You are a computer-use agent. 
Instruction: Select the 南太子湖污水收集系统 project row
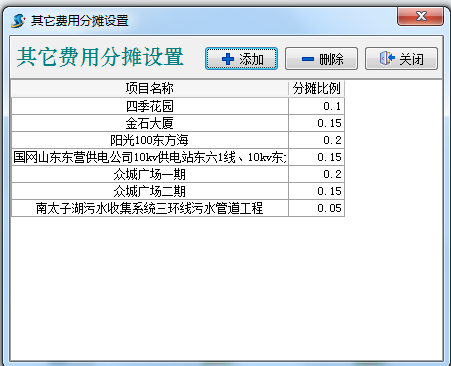(178, 208)
